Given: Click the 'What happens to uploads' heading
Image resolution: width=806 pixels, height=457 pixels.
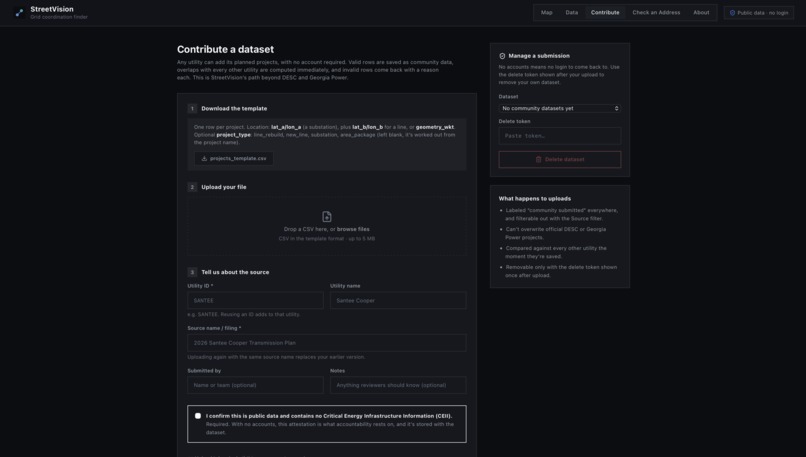Looking at the screenshot, I should coord(535,198).
